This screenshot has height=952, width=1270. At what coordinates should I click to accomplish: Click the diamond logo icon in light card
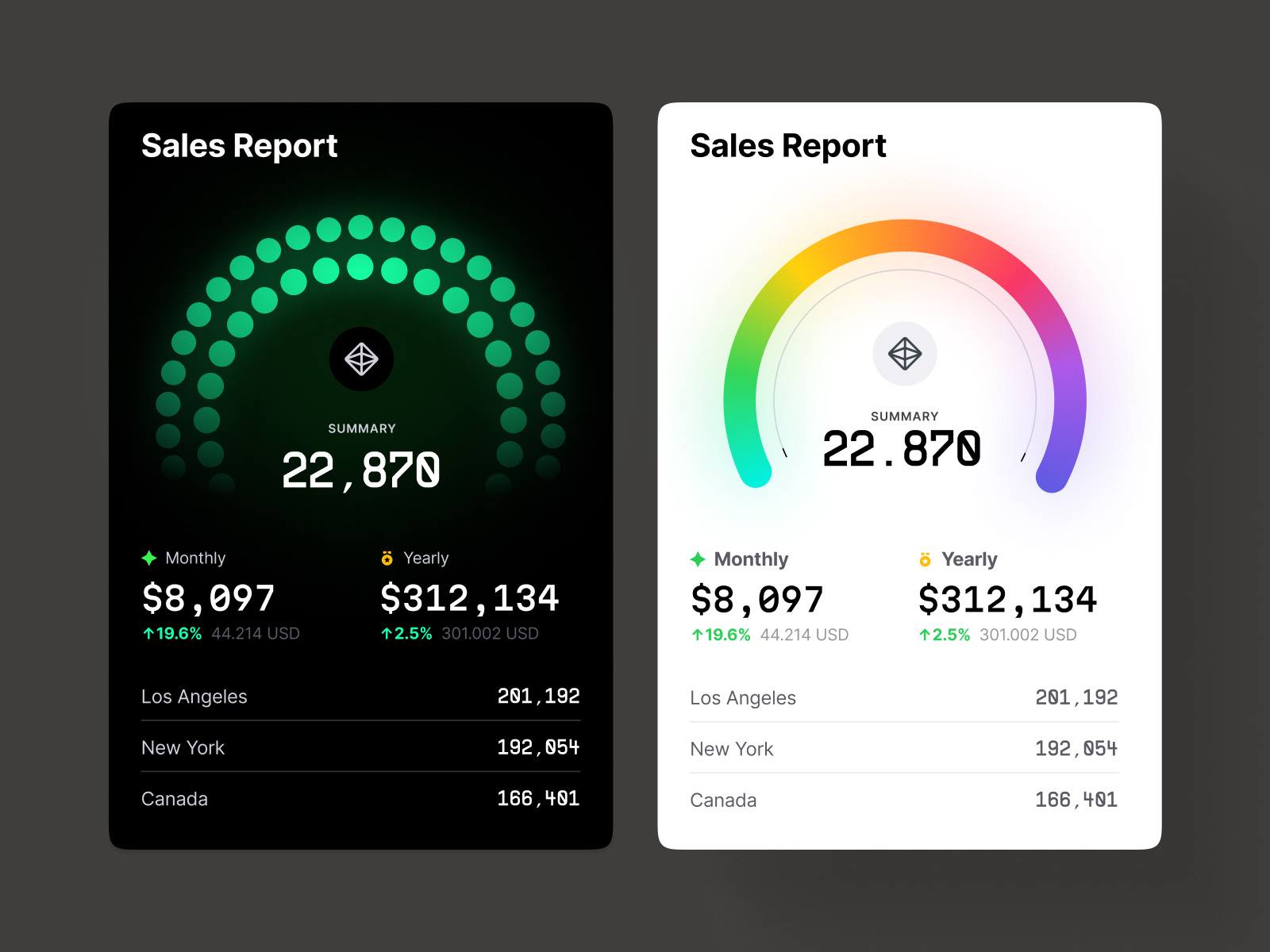(905, 354)
